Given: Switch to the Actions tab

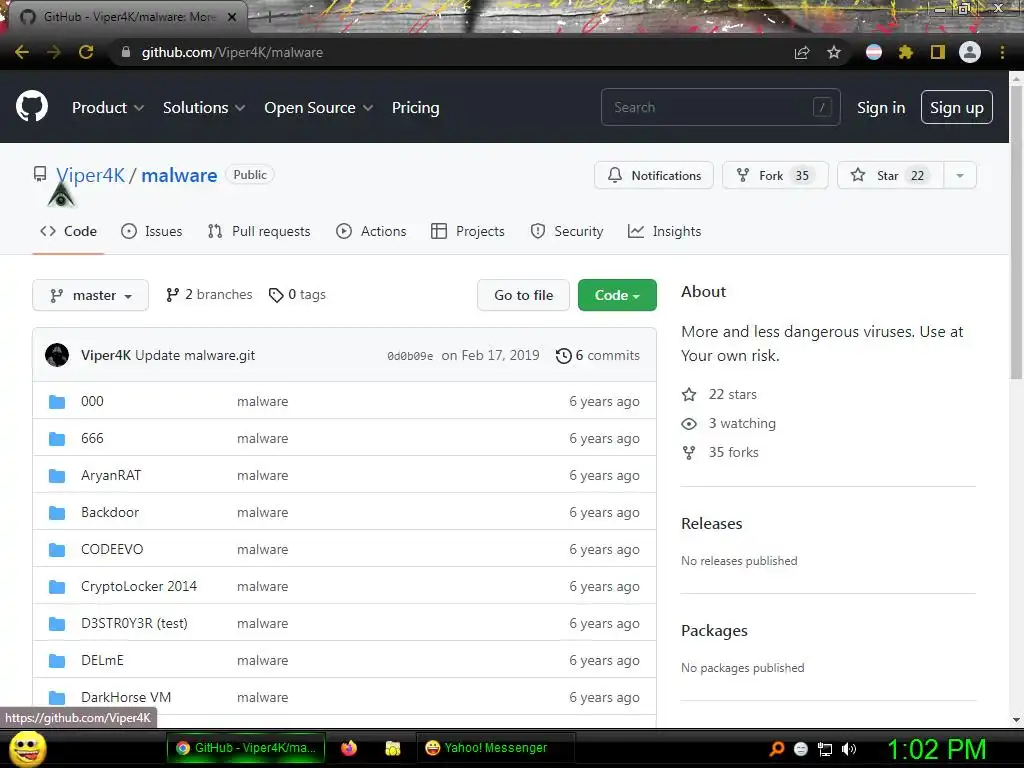Looking at the screenshot, I should pyautogui.click(x=371, y=231).
